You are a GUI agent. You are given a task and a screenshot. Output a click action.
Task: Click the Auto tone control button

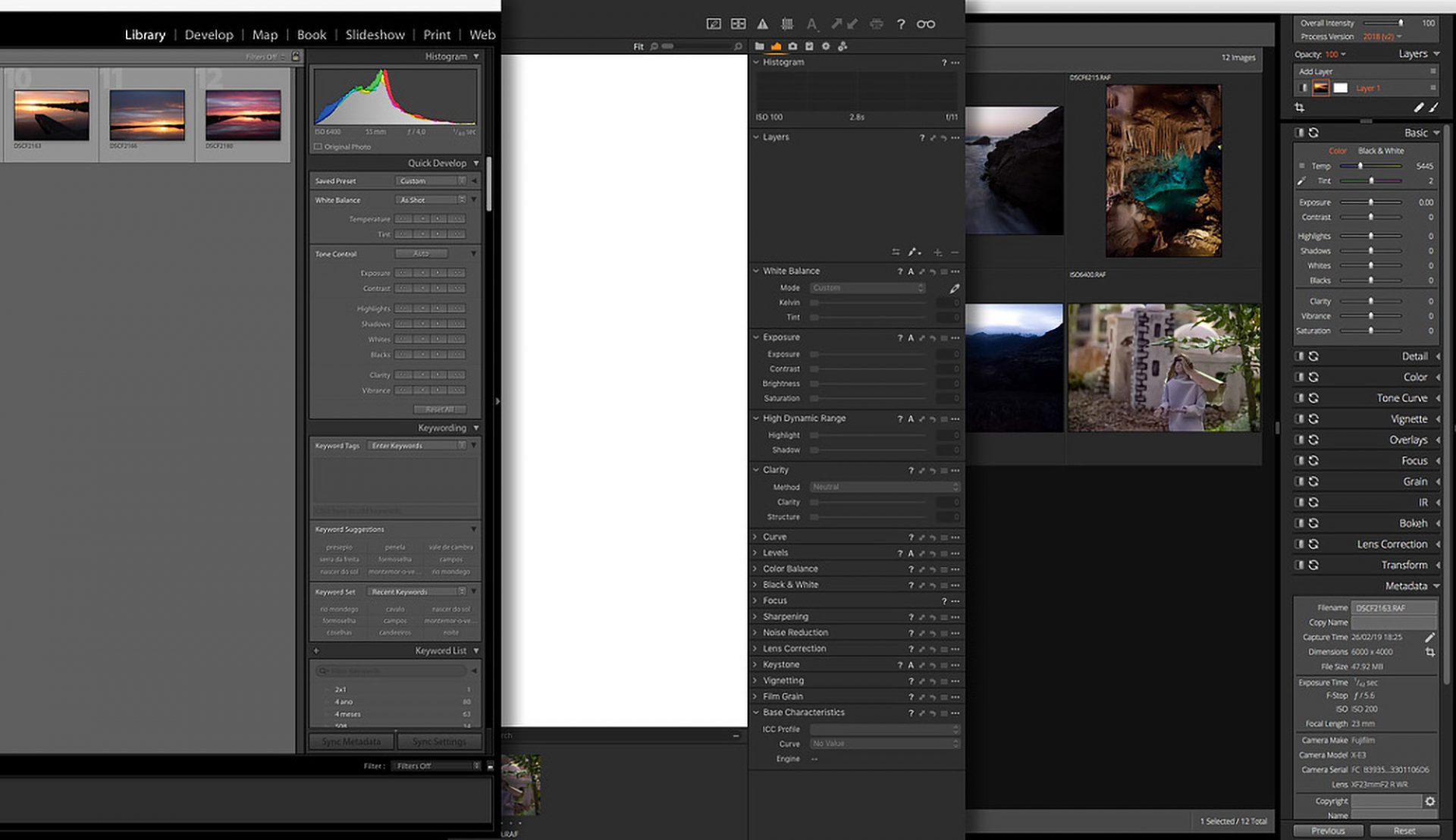coord(421,254)
